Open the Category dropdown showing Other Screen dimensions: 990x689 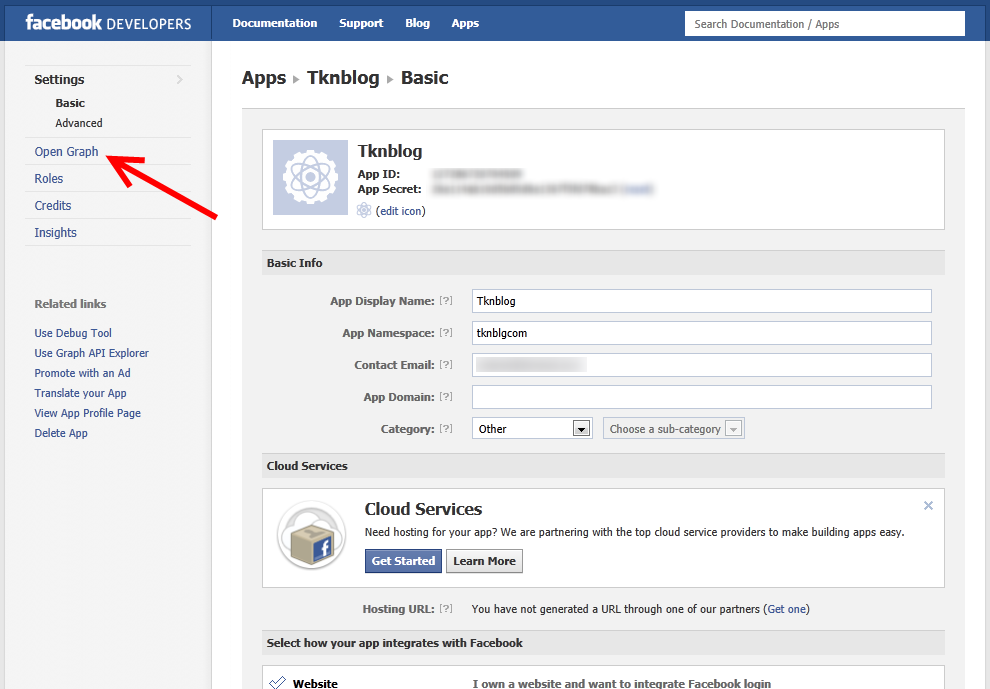click(x=532, y=429)
